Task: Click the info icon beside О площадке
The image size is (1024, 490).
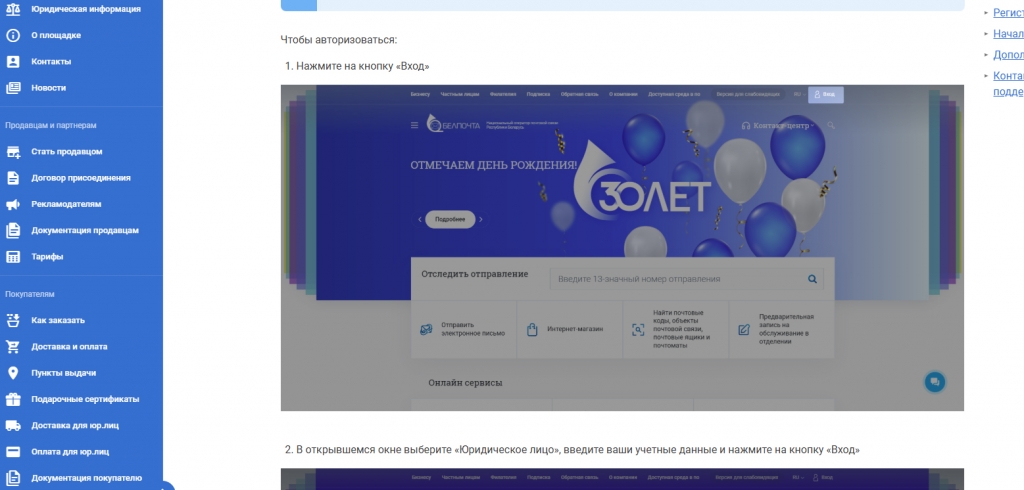Action: [13, 35]
